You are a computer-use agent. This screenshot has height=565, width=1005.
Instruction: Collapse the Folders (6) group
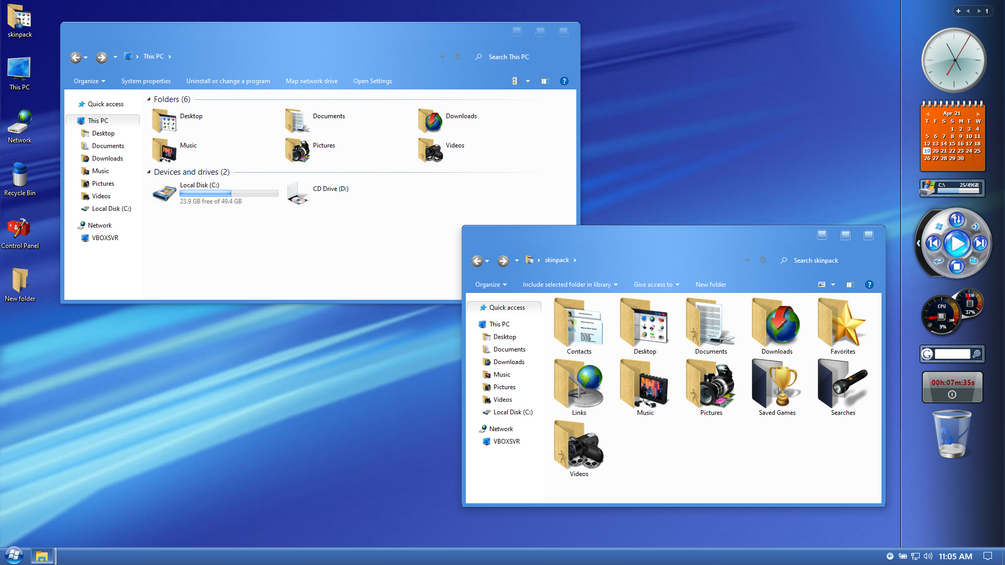149,99
